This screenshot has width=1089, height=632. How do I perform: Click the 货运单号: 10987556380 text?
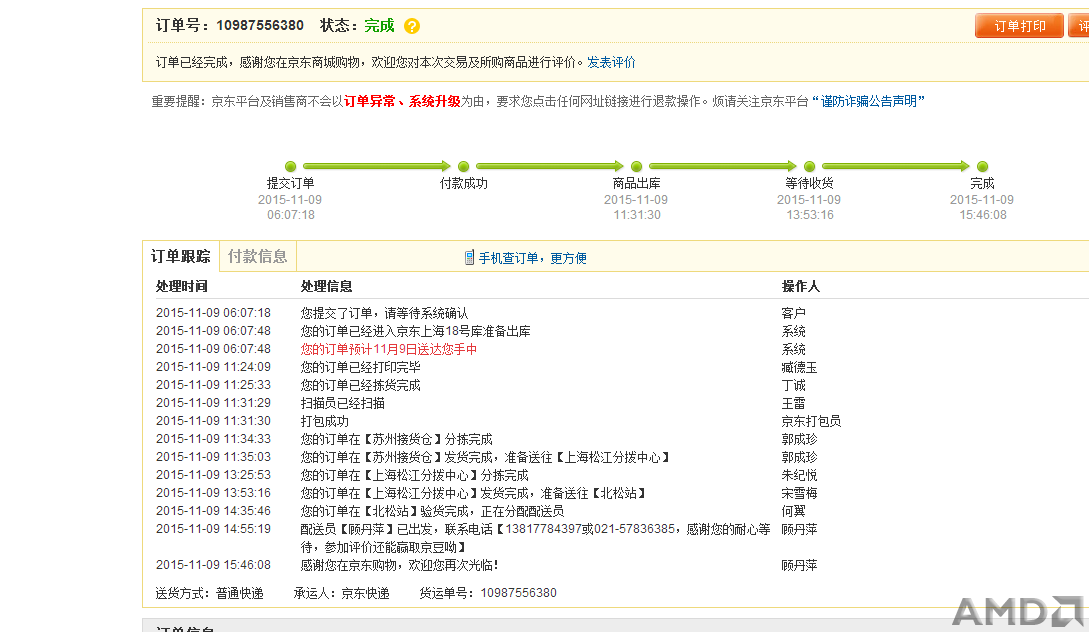tap(488, 593)
